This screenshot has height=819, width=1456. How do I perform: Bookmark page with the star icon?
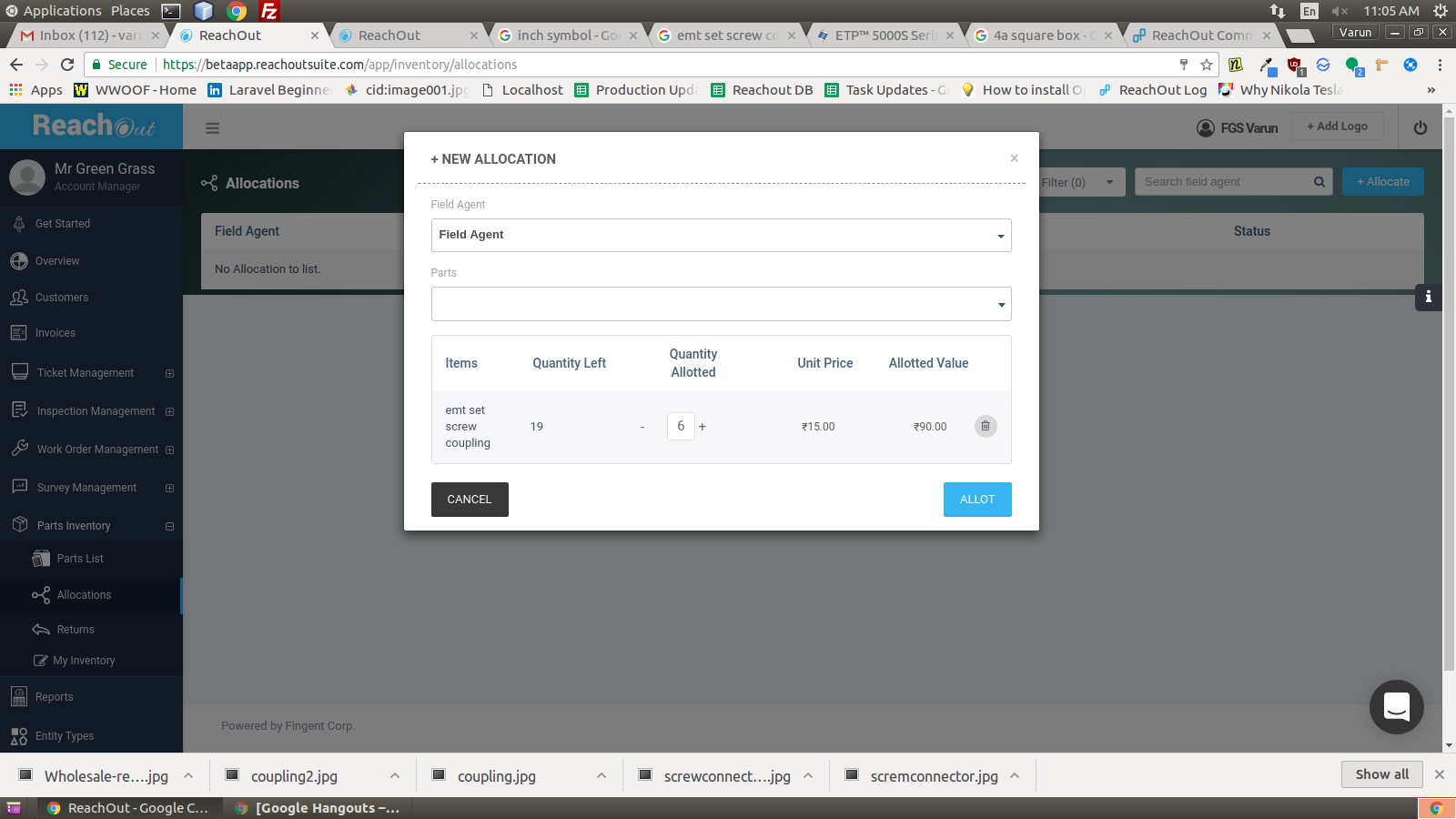[x=1207, y=65]
